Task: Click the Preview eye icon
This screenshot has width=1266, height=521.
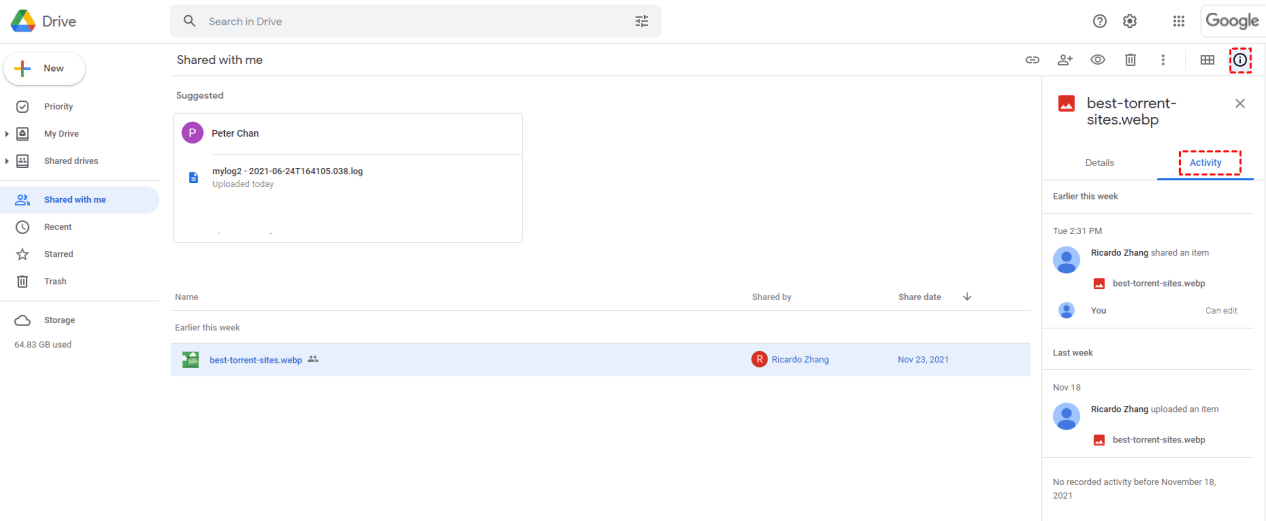Action: point(1098,60)
